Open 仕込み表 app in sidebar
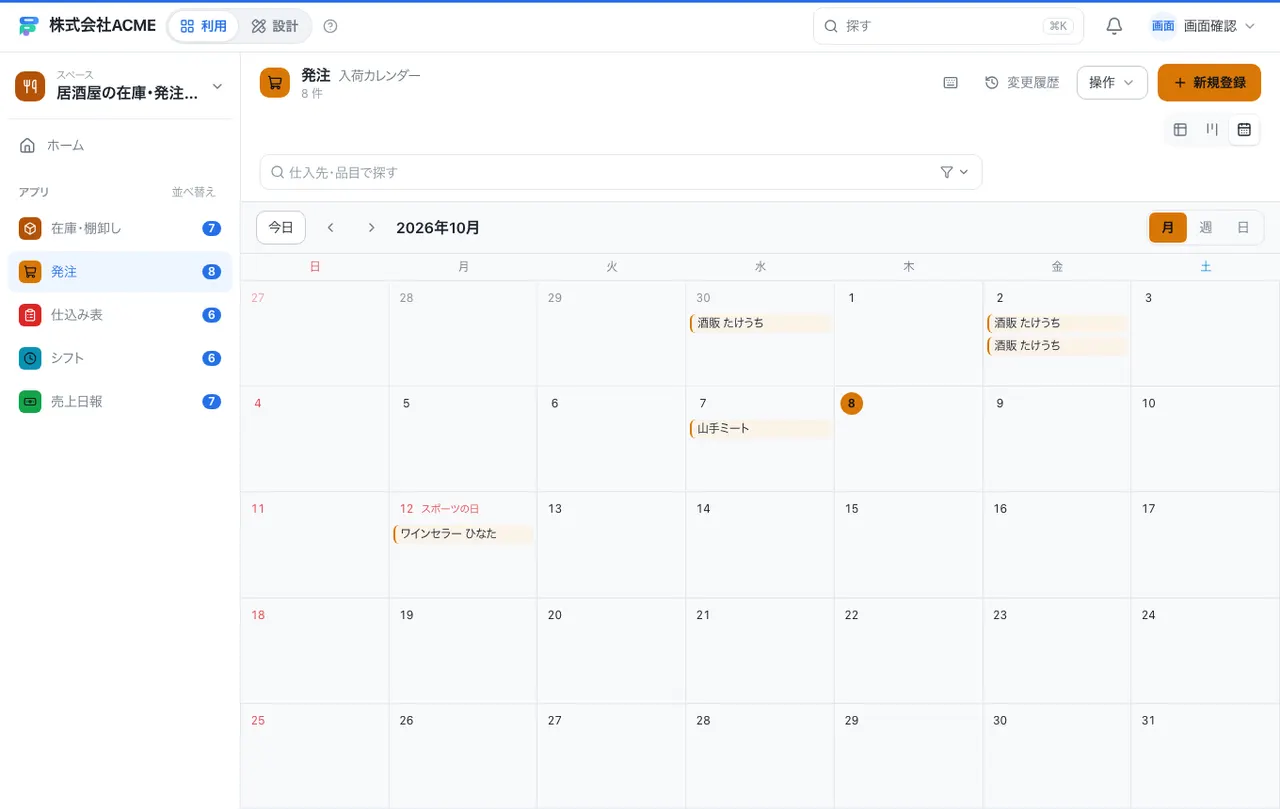The height and width of the screenshot is (809, 1280). tap(120, 315)
